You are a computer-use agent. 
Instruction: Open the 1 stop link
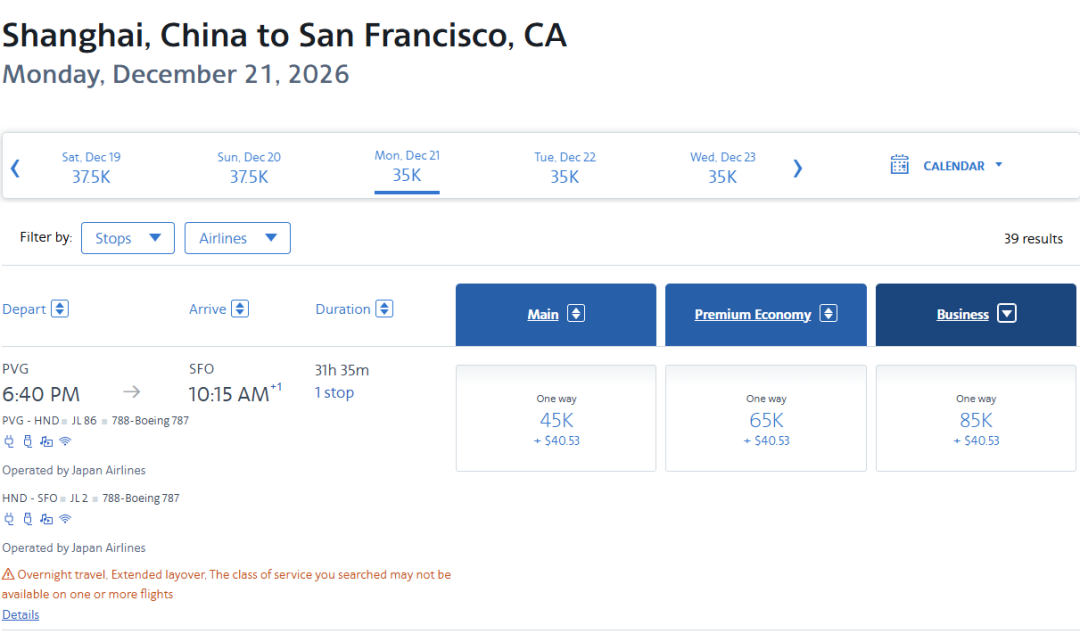tap(334, 393)
